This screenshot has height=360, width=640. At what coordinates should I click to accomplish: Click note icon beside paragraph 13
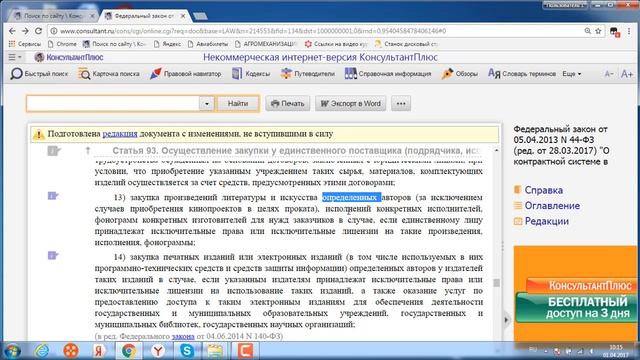pyautogui.click(x=53, y=196)
